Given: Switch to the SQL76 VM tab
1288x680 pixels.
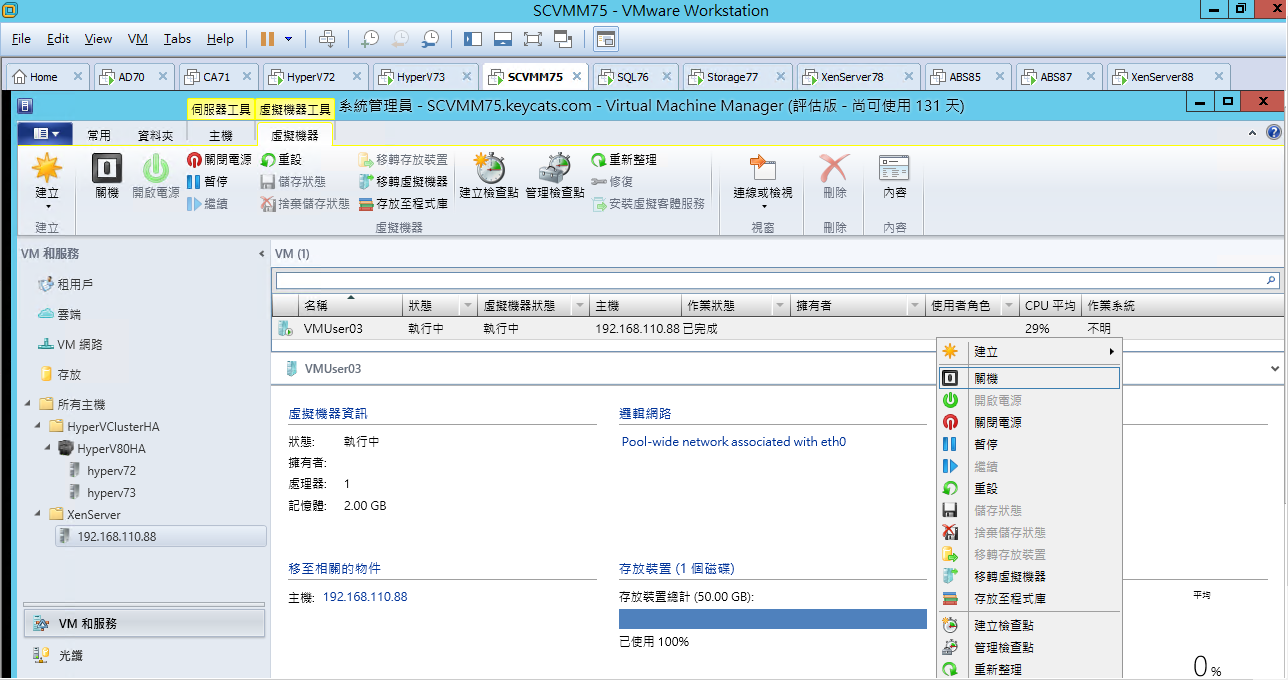Looking at the screenshot, I should 633,77.
